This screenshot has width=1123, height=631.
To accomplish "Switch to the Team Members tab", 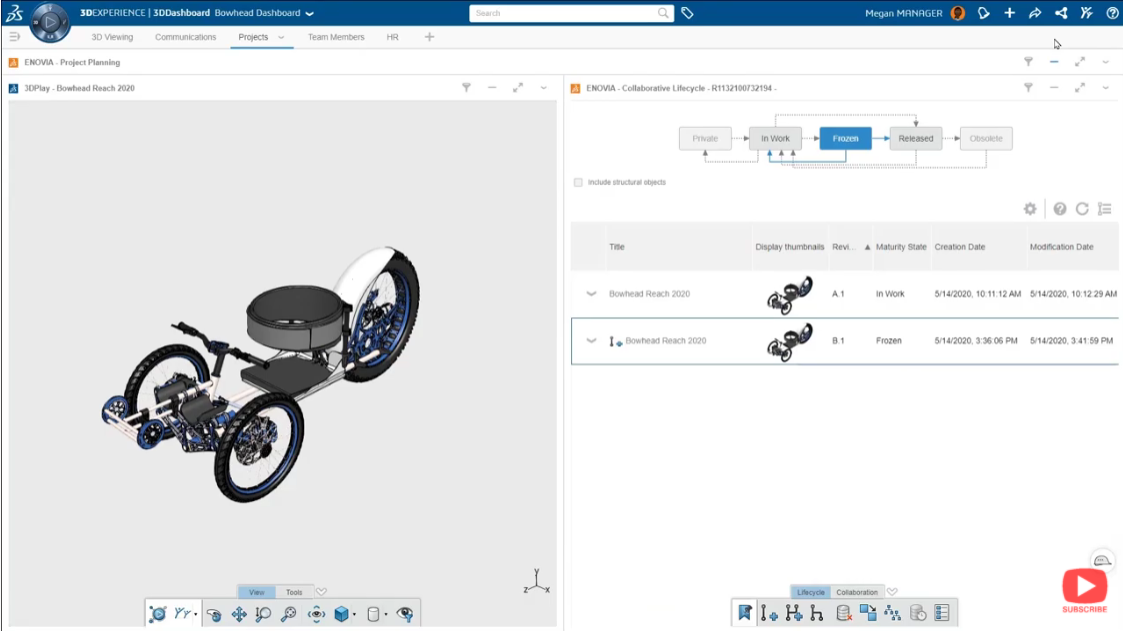I will [336, 37].
